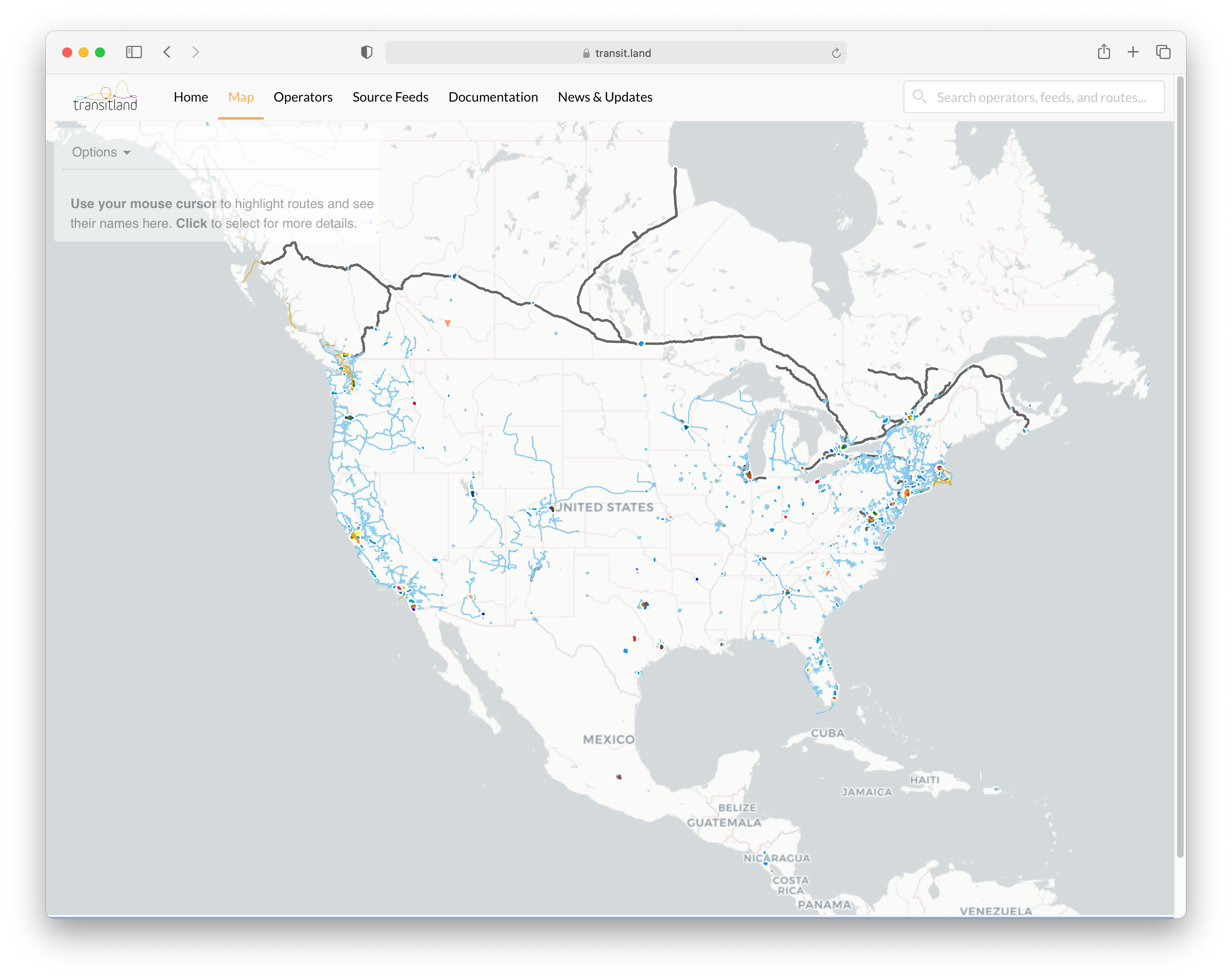Go to the Home page link
1232x979 pixels.
click(191, 97)
